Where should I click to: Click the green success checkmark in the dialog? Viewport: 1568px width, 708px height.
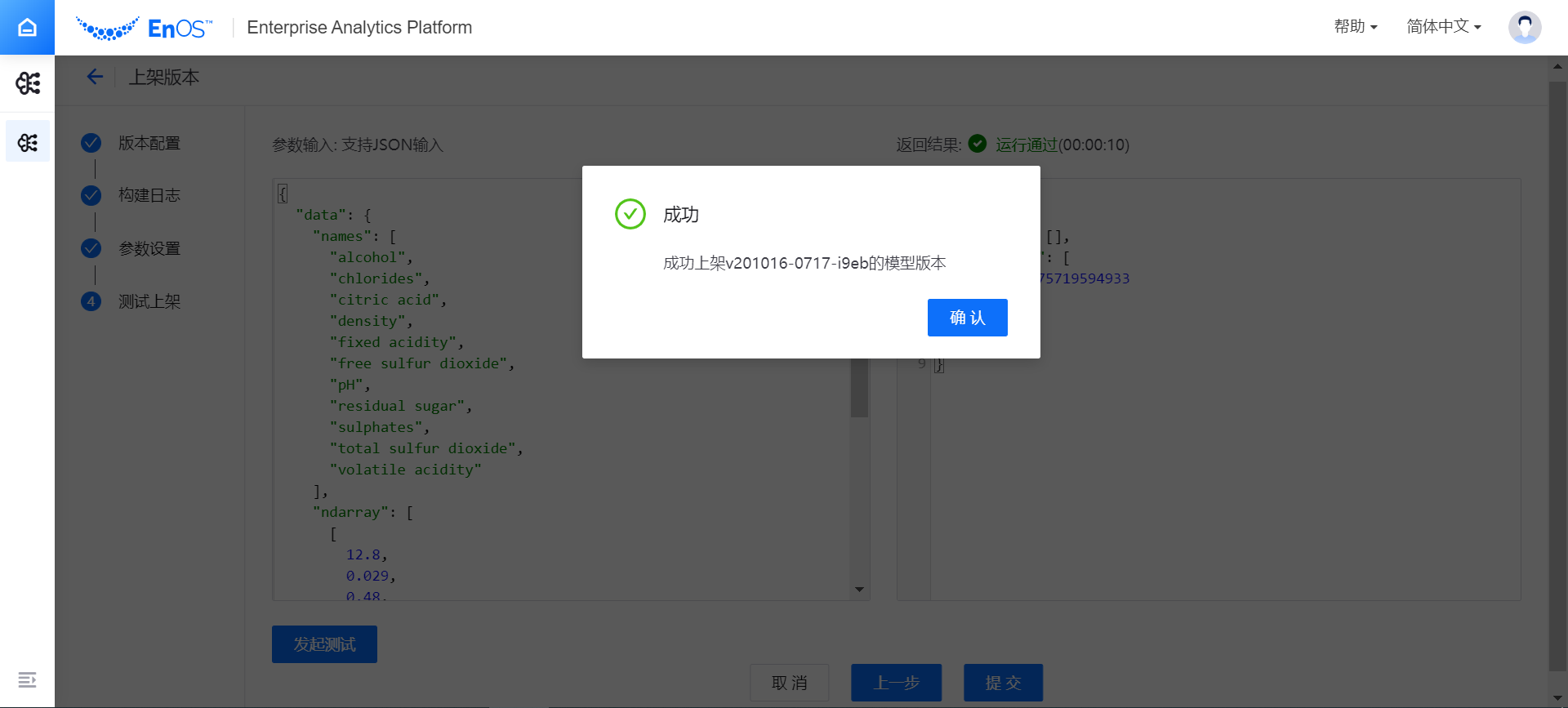click(630, 214)
